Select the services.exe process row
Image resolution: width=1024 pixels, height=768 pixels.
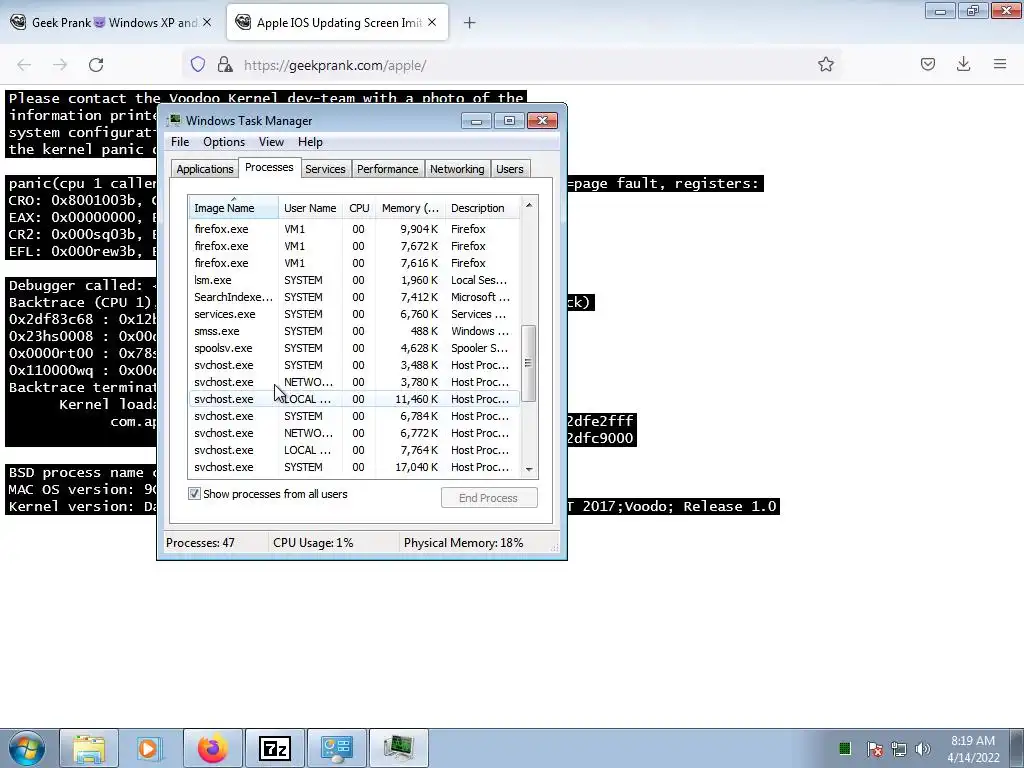[x=354, y=314]
